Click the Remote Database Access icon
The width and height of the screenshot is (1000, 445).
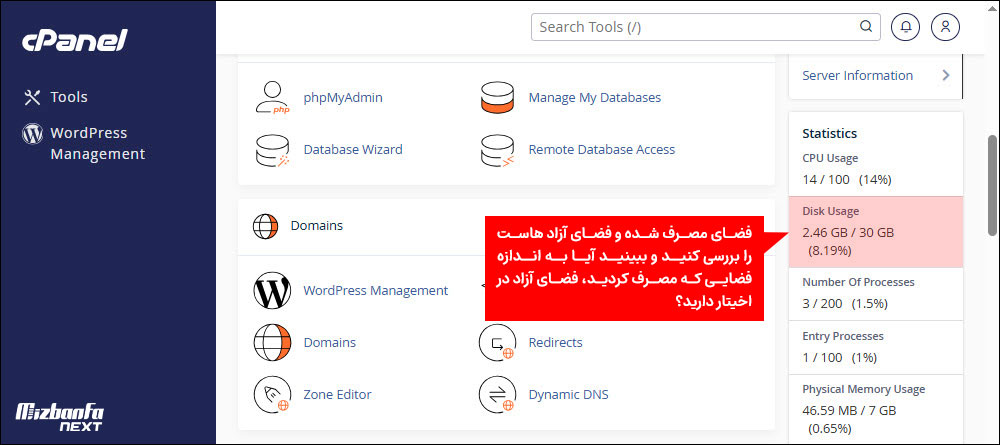[497, 150]
